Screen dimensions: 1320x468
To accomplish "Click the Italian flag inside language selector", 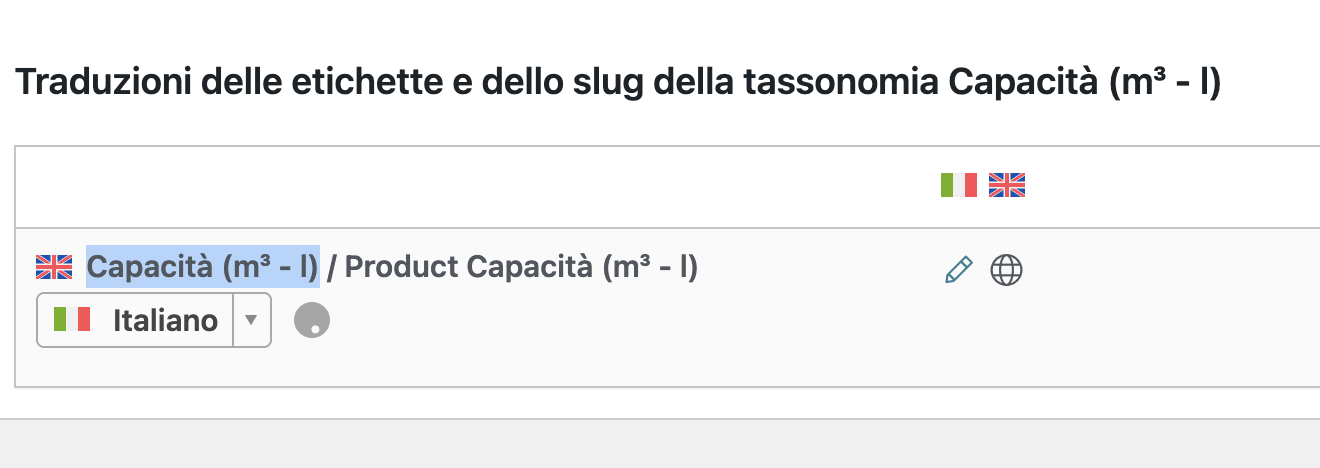I will (72, 320).
